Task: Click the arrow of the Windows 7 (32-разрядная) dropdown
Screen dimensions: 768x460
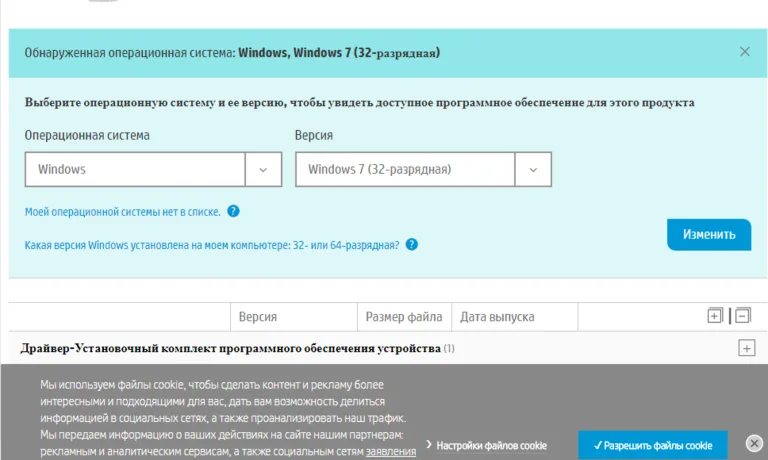Action: (x=533, y=169)
